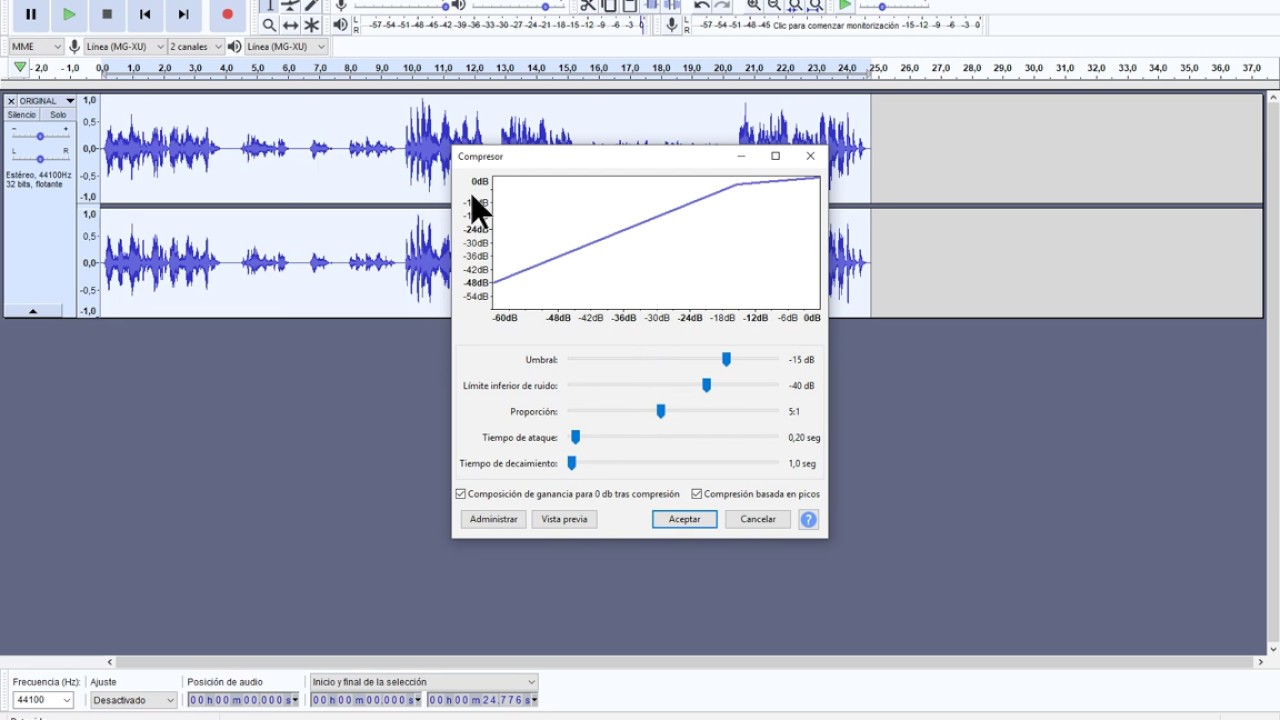Viewport: 1280px width, 720px height.
Task: Click the Posición de audio time field
Action: coord(243,700)
